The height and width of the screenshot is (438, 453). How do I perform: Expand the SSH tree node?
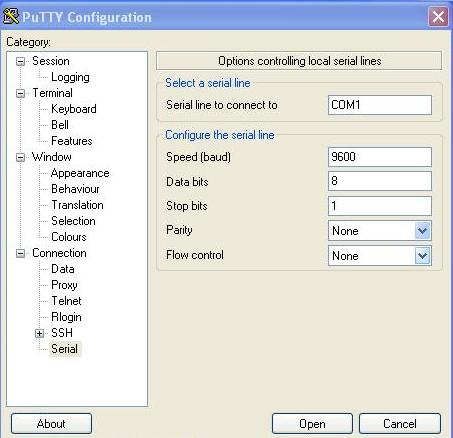click(39, 333)
